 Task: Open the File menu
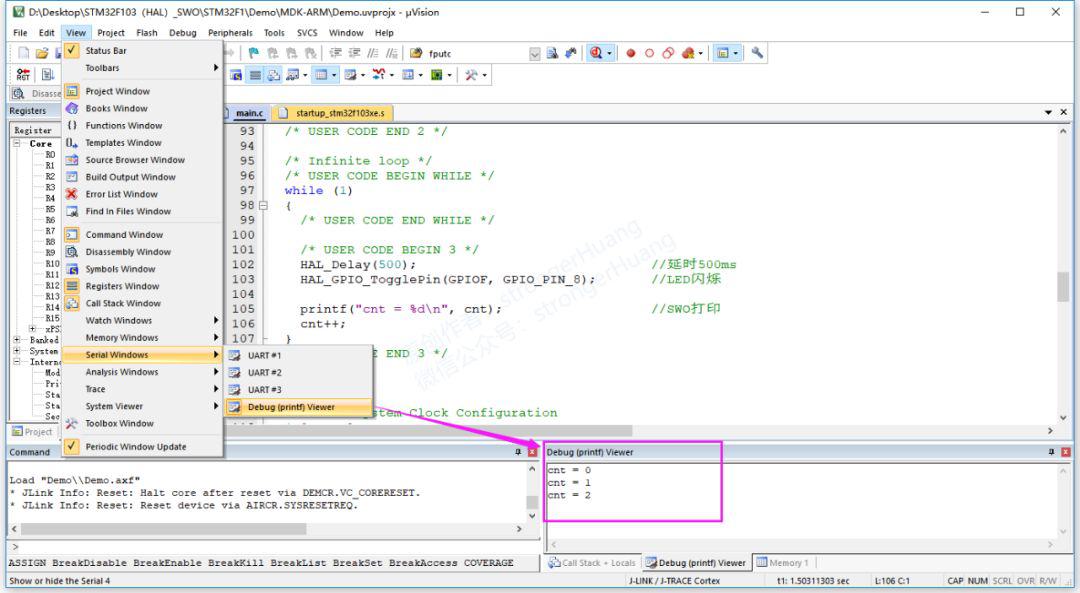[x=21, y=32]
